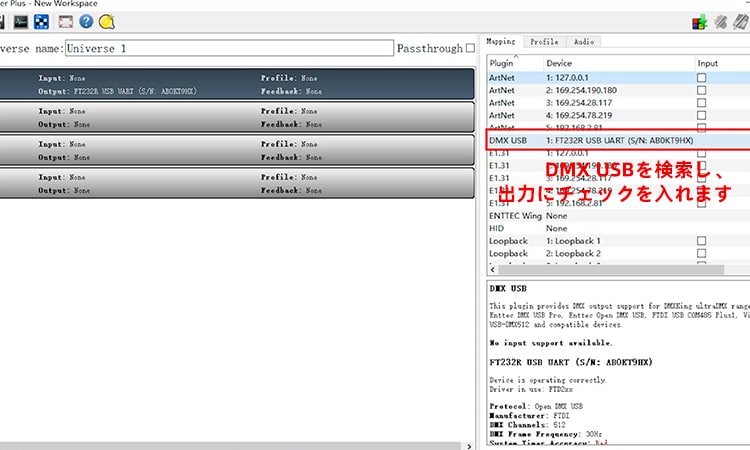This screenshot has width=750, height=450.
Task: Select the Loopback 2 row
Action: pyautogui.click(x=619, y=253)
